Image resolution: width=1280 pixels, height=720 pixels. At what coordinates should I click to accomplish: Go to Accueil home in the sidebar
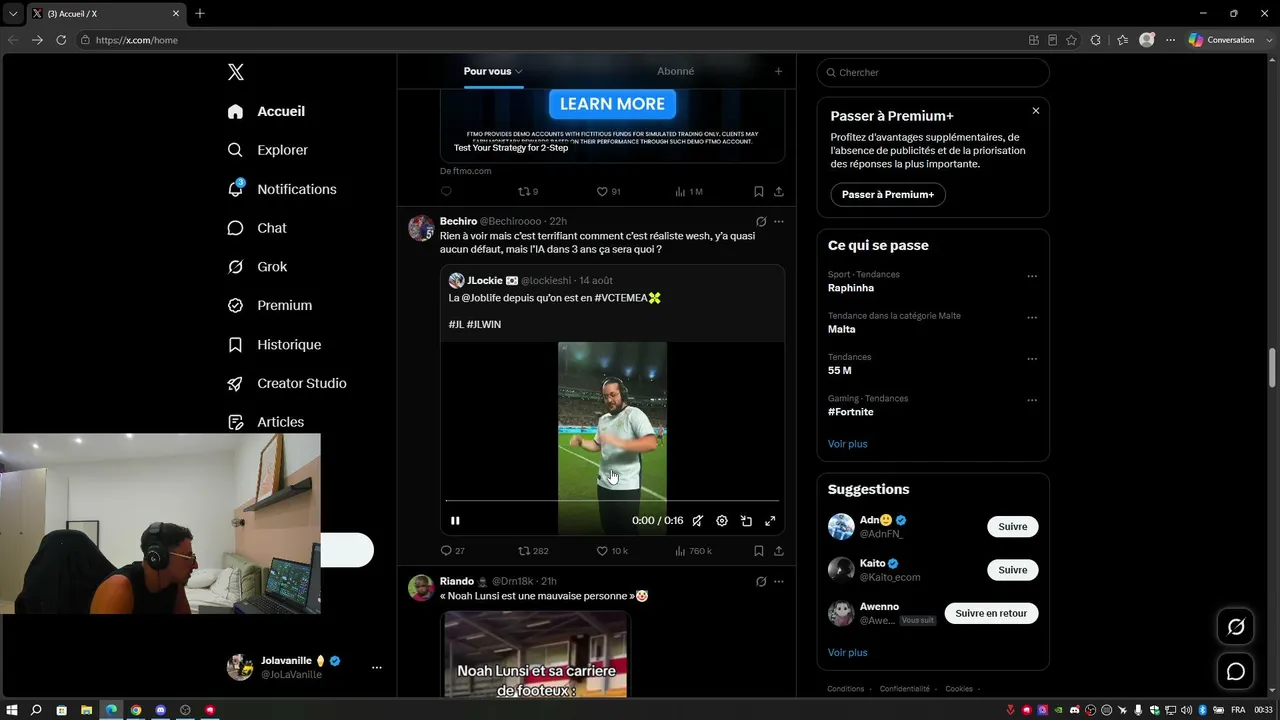[266, 111]
